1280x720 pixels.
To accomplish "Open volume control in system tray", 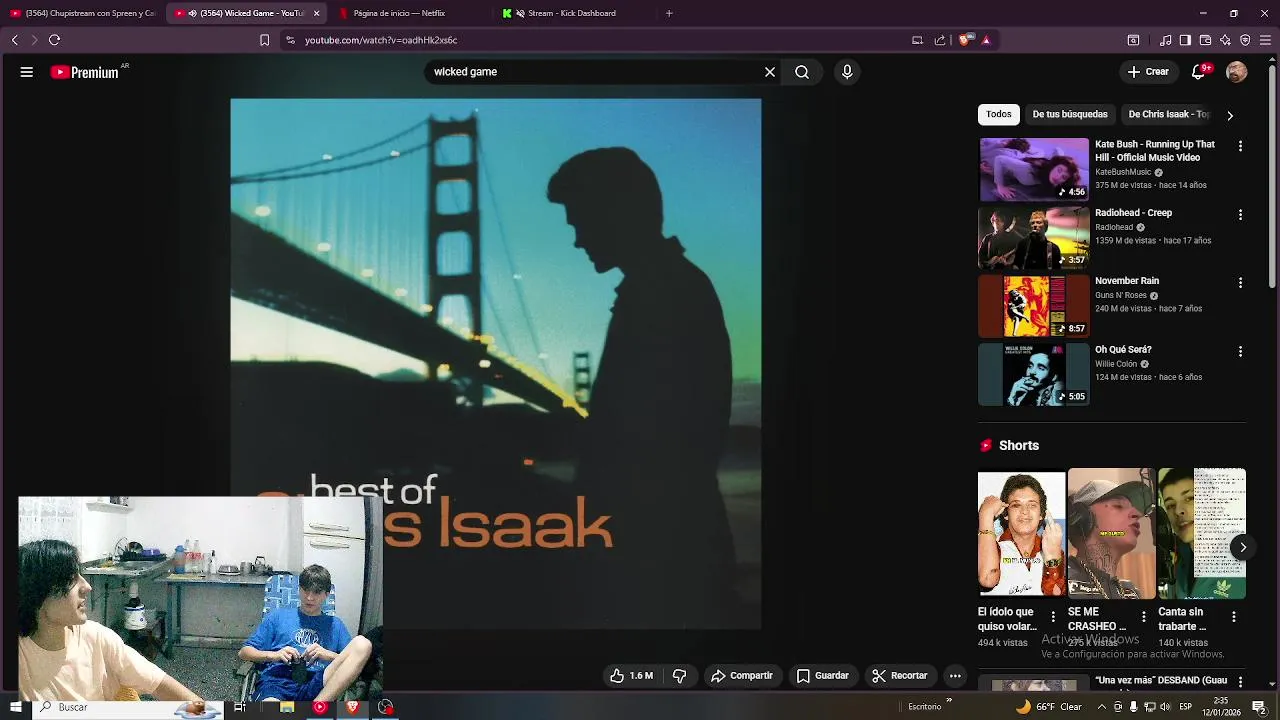I will 1165,707.
